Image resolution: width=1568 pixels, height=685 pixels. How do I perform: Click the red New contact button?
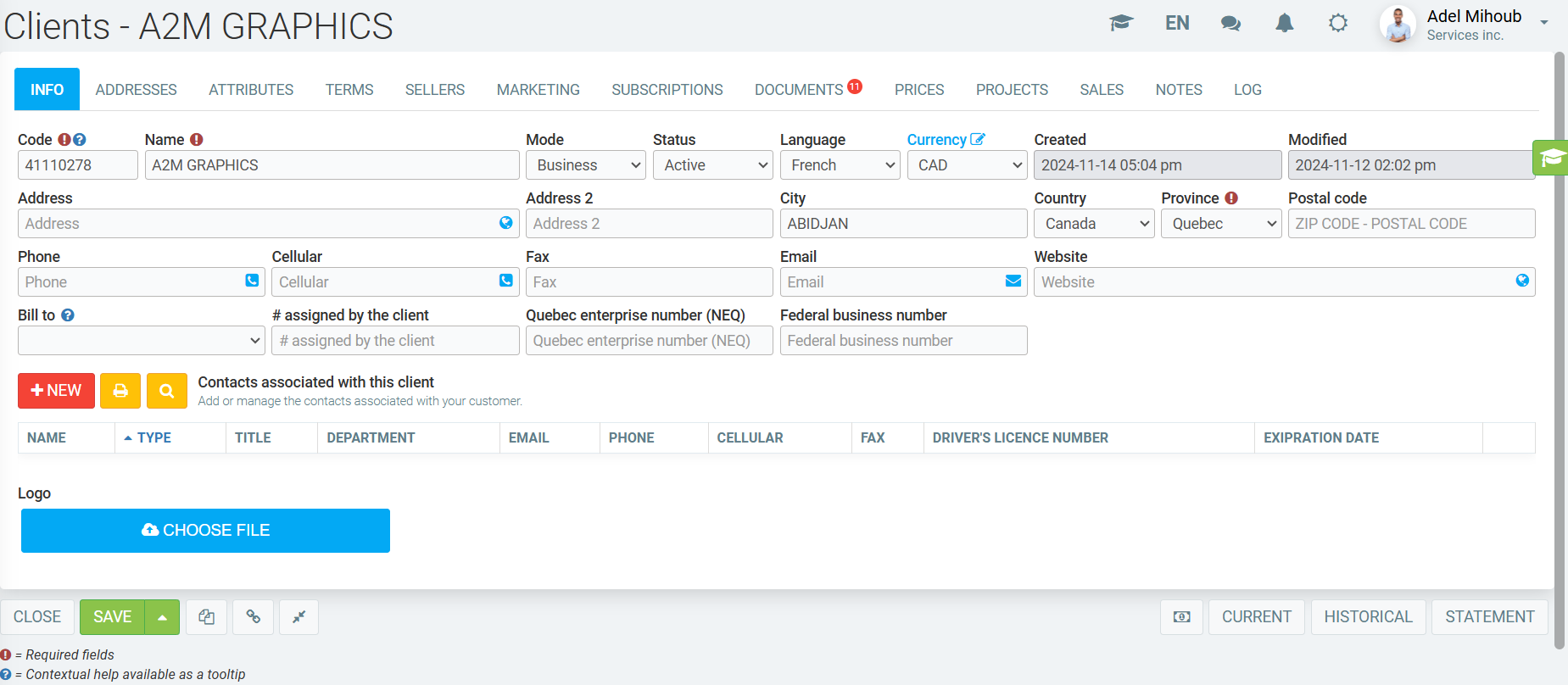56,391
